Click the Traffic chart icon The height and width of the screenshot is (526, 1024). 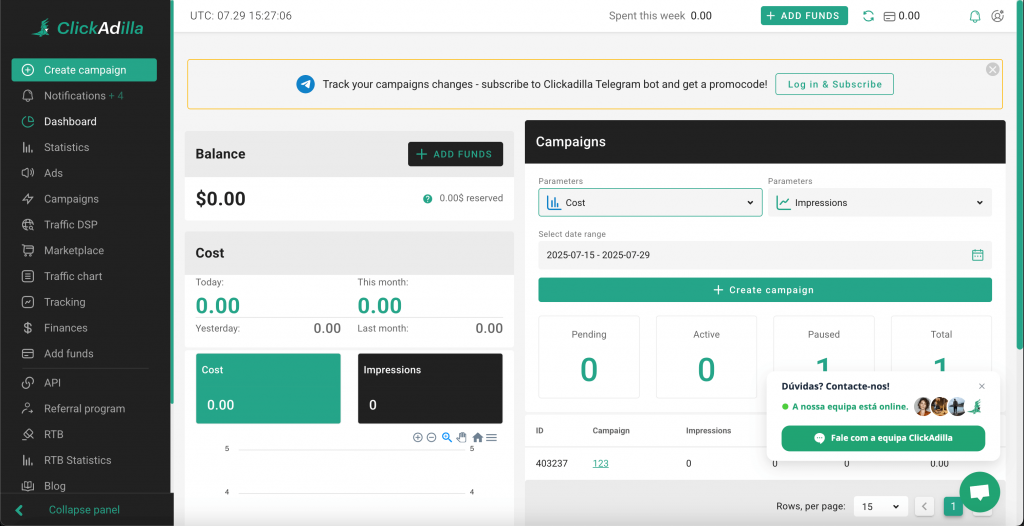tap(27, 276)
